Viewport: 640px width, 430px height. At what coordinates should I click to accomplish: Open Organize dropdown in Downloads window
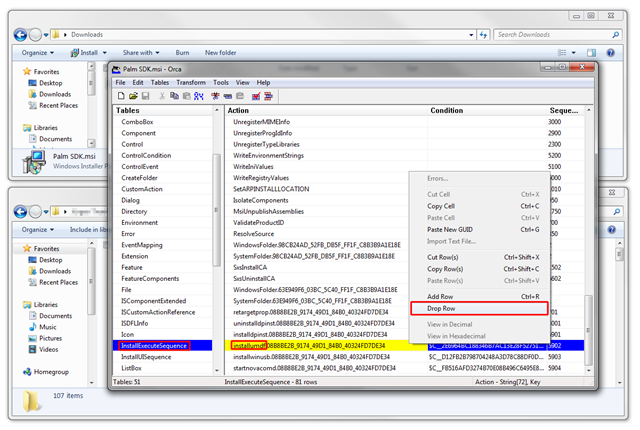pyautogui.click(x=38, y=53)
